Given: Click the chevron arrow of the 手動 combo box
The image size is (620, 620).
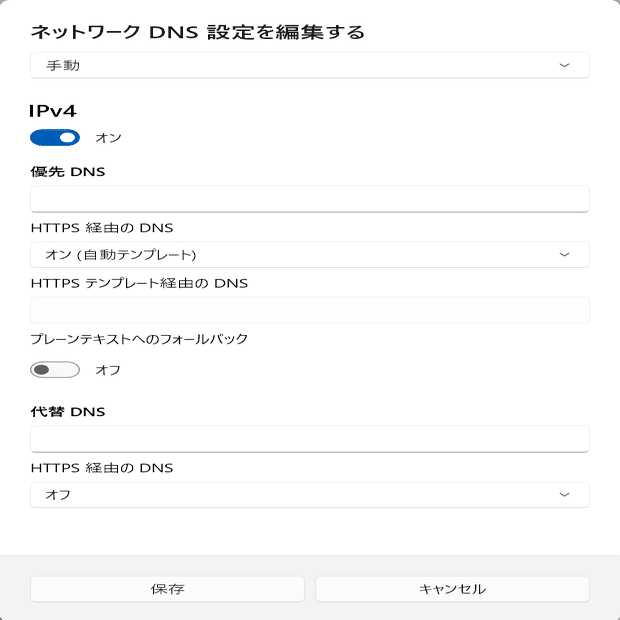Looking at the screenshot, I should pyautogui.click(x=564, y=66).
